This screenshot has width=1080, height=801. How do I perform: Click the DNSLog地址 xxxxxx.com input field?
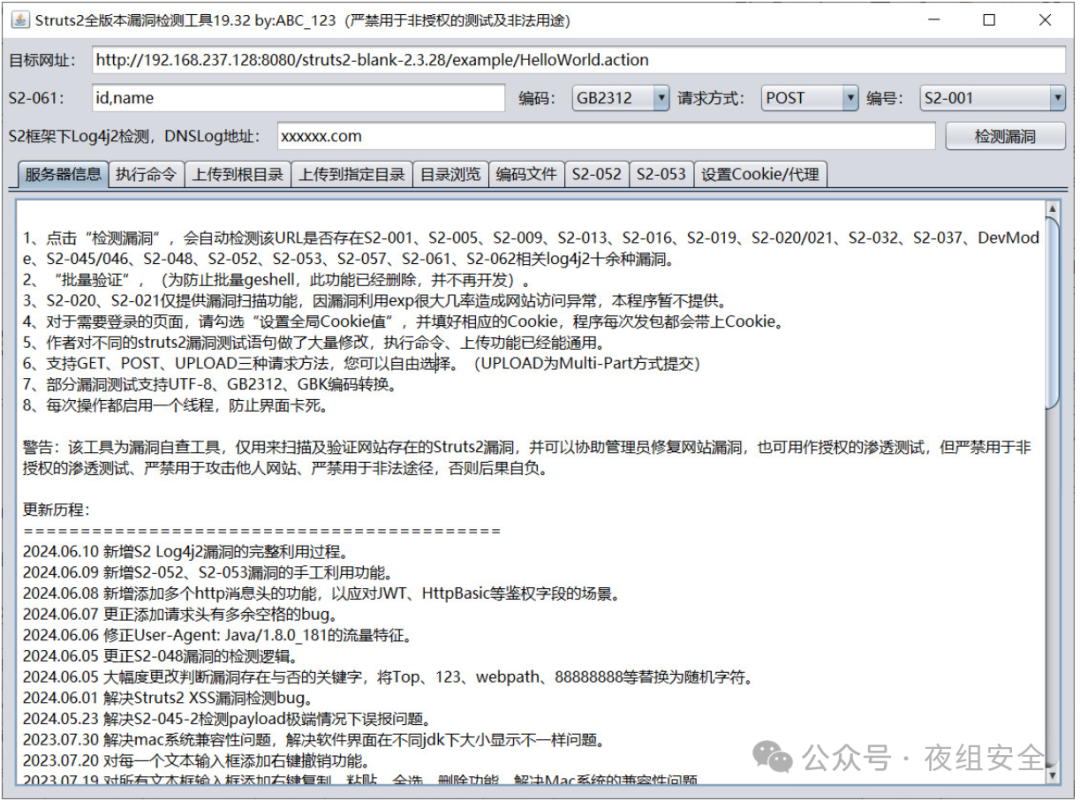point(606,136)
